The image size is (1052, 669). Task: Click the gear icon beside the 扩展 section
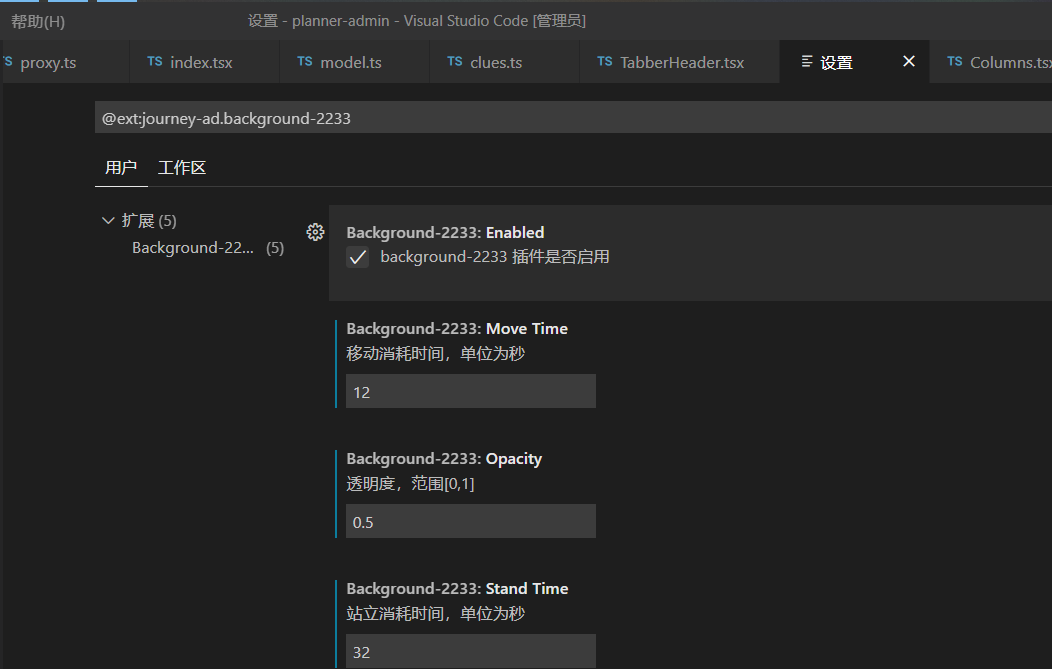315,231
